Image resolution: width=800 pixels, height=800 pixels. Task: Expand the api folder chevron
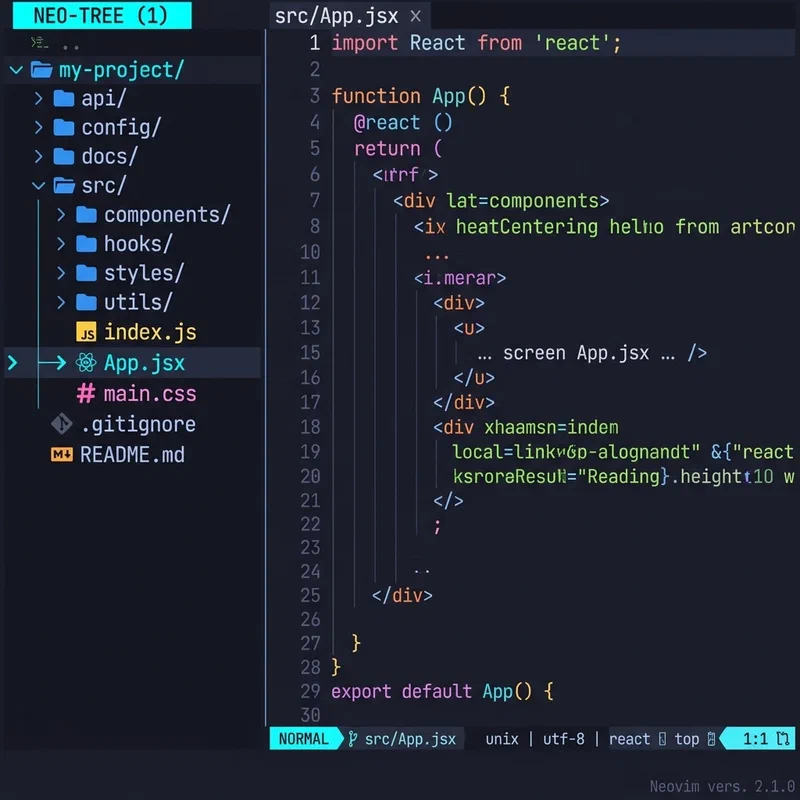coord(39,98)
